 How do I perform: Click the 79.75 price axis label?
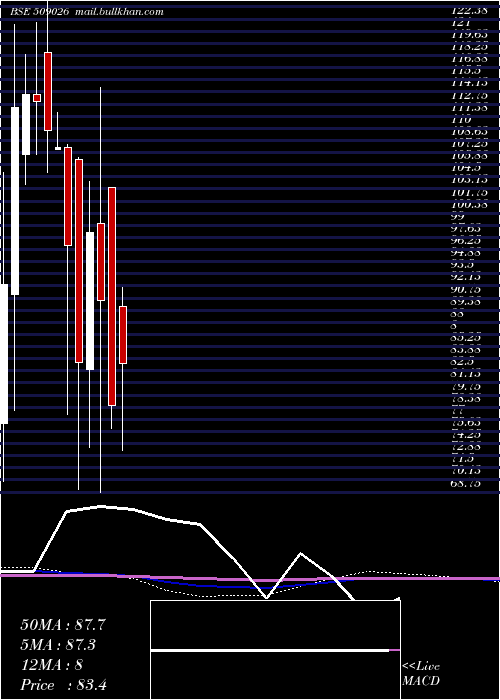[466, 387]
